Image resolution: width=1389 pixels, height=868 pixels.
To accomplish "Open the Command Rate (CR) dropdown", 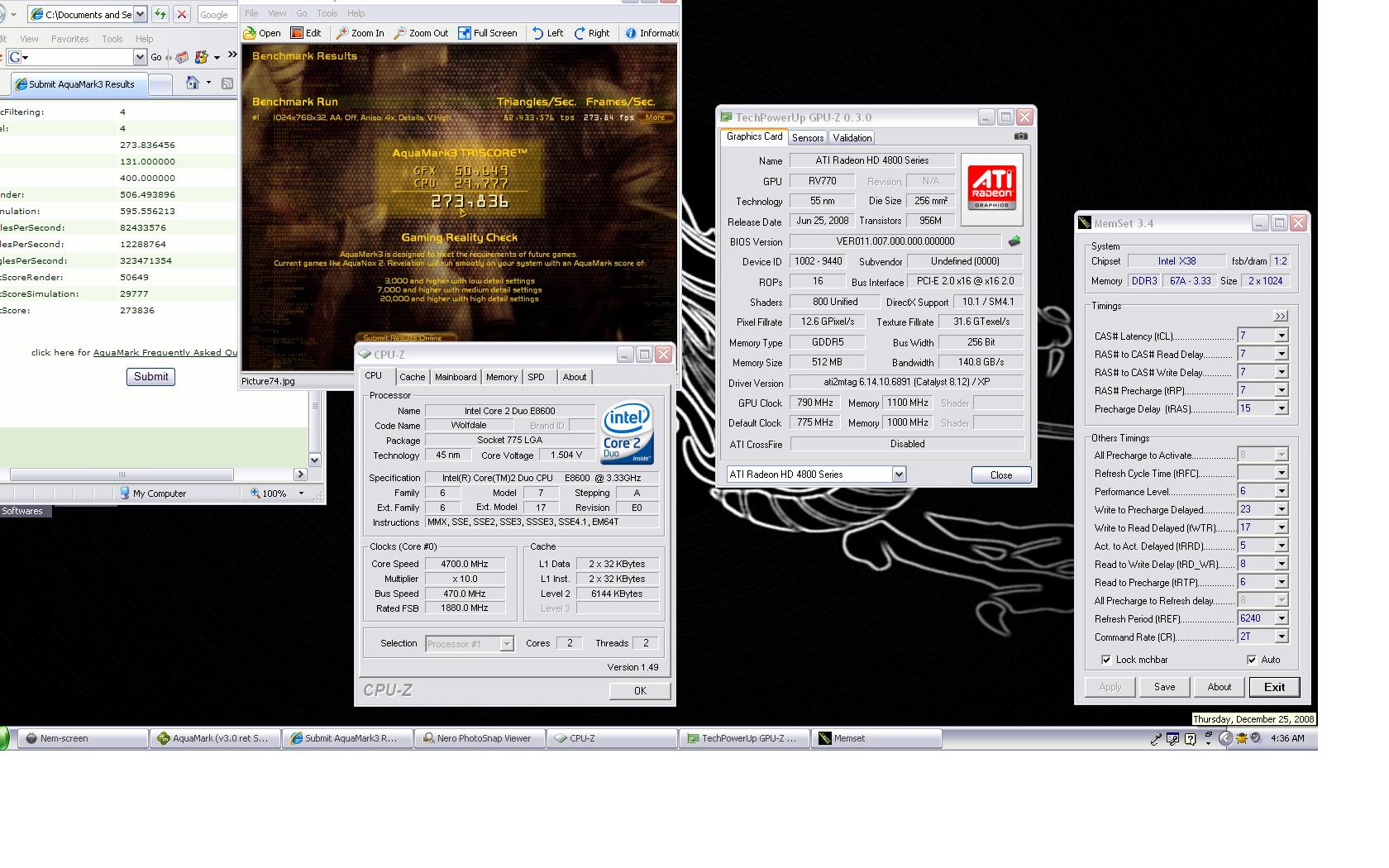I will click(x=1281, y=637).
